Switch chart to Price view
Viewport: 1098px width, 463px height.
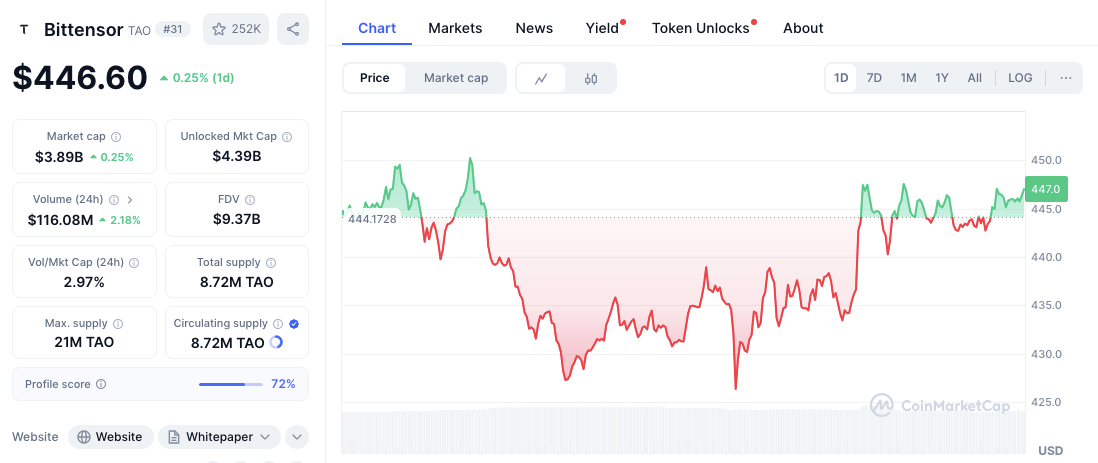[374, 78]
